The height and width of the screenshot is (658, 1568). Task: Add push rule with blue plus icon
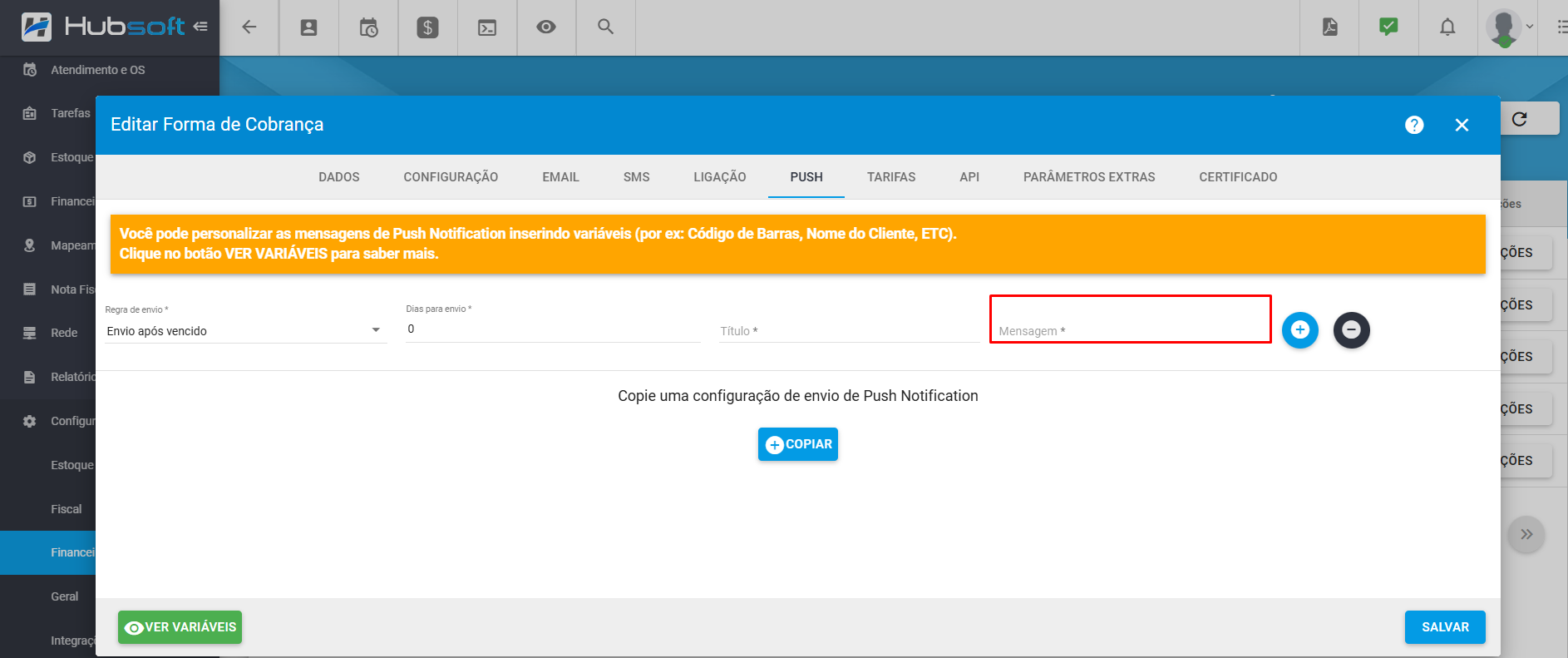[x=1300, y=330]
